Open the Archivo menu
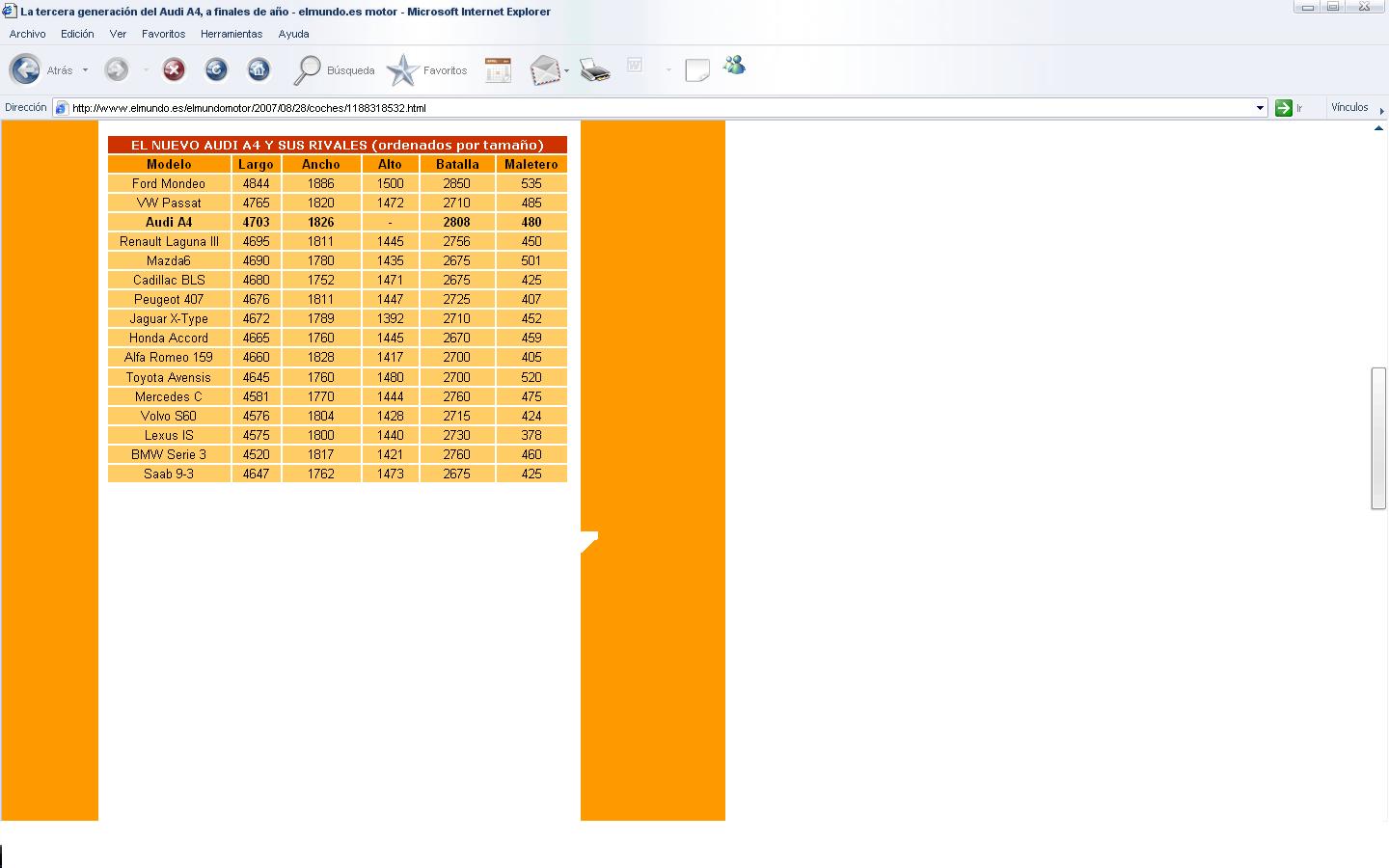The width and height of the screenshot is (1389, 868). tap(28, 34)
